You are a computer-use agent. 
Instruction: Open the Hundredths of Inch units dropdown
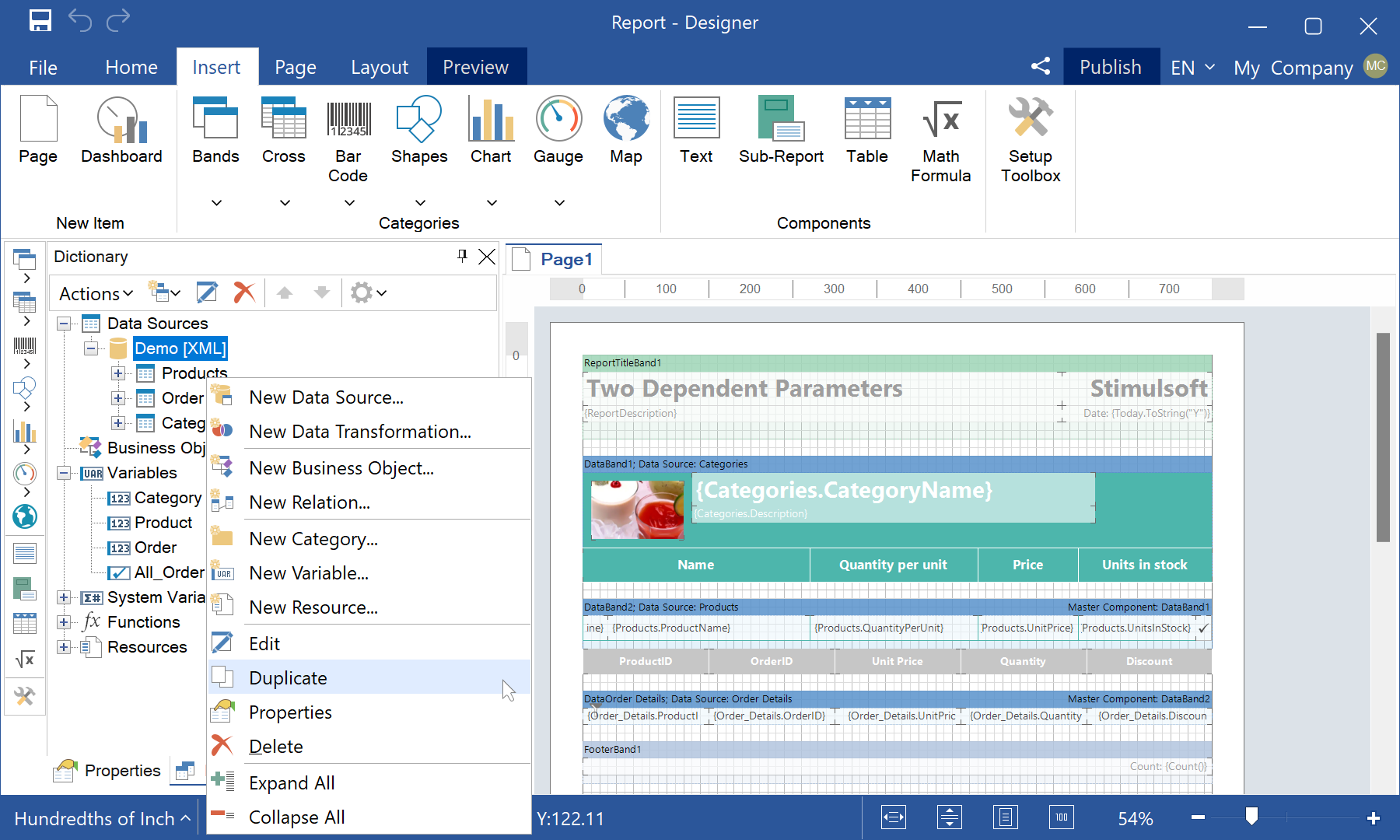coord(102,818)
